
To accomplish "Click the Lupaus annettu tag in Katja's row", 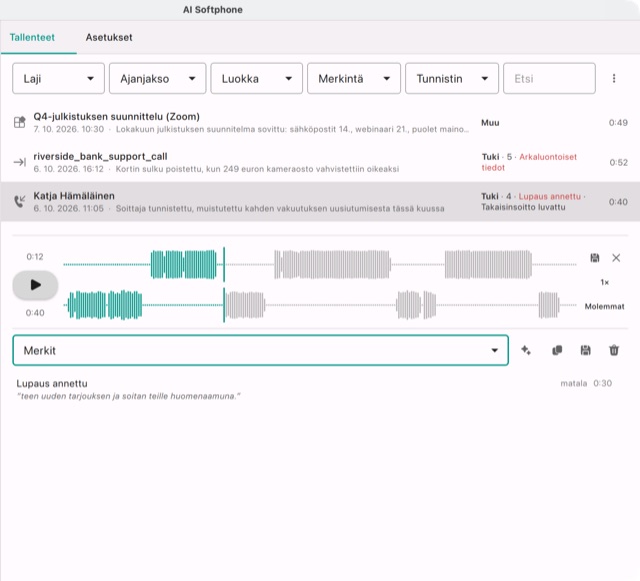I will point(549,196).
